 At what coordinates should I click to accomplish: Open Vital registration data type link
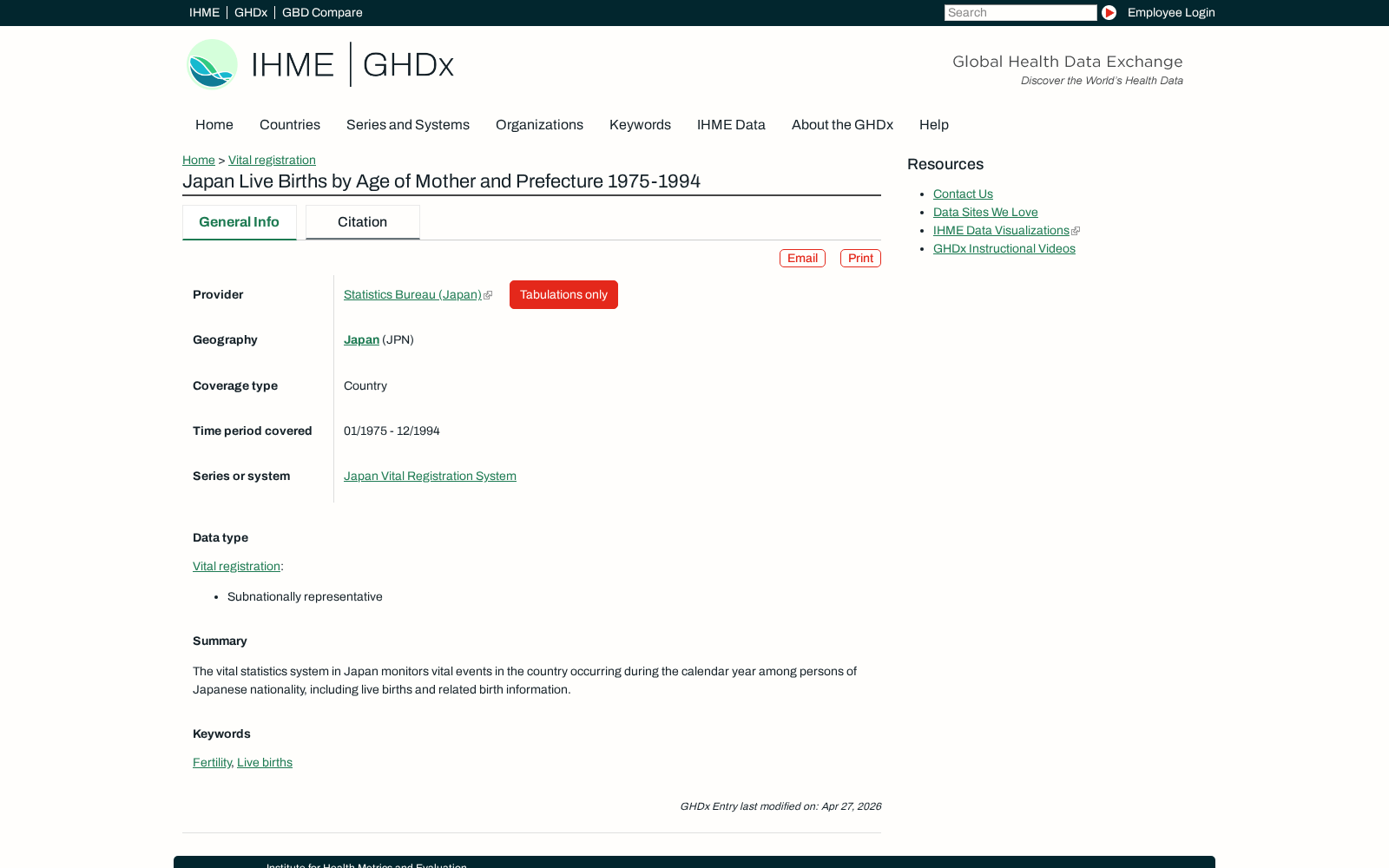pyautogui.click(x=236, y=566)
